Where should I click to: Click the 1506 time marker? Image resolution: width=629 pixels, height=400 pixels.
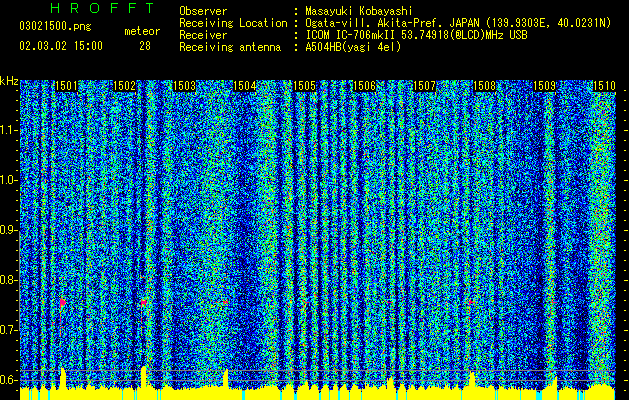click(365, 86)
